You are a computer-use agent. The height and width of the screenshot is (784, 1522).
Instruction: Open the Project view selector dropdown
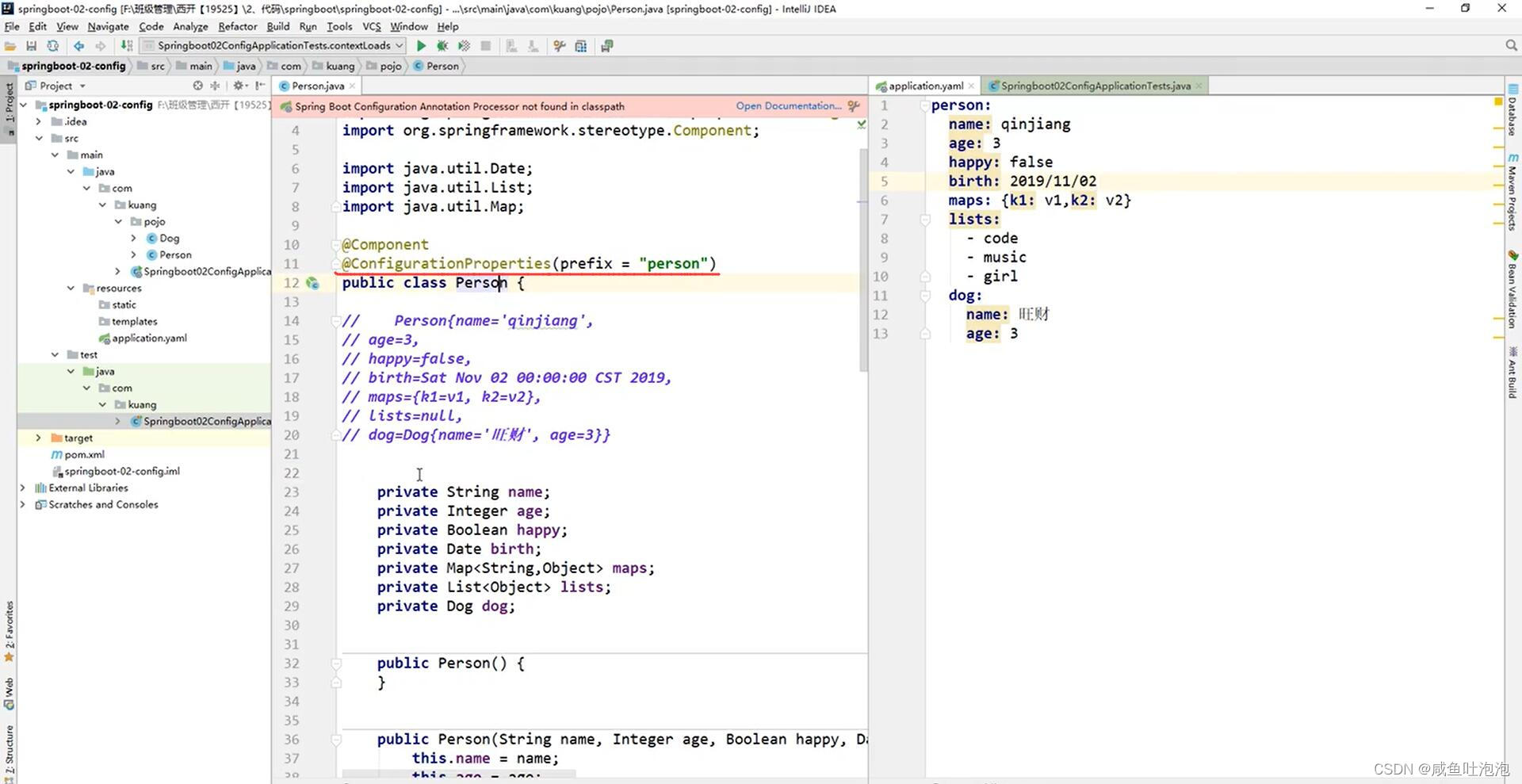(55, 86)
